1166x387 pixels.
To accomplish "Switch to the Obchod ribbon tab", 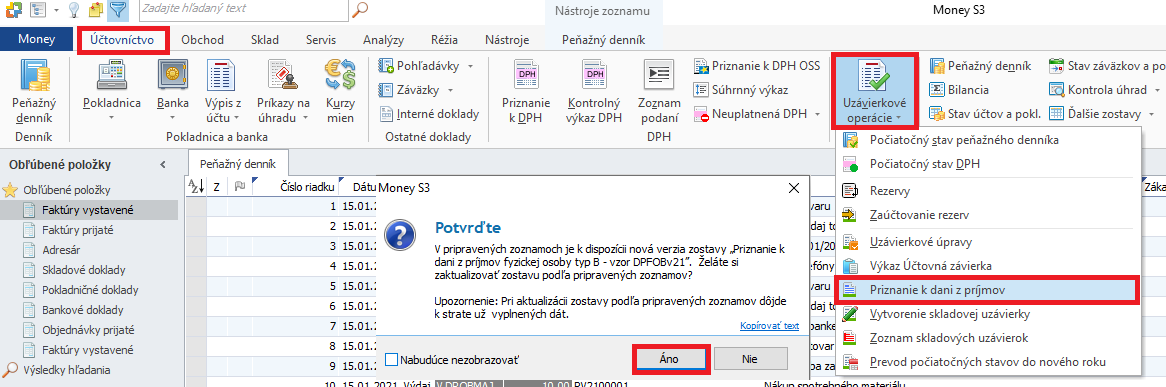I will point(202,39).
